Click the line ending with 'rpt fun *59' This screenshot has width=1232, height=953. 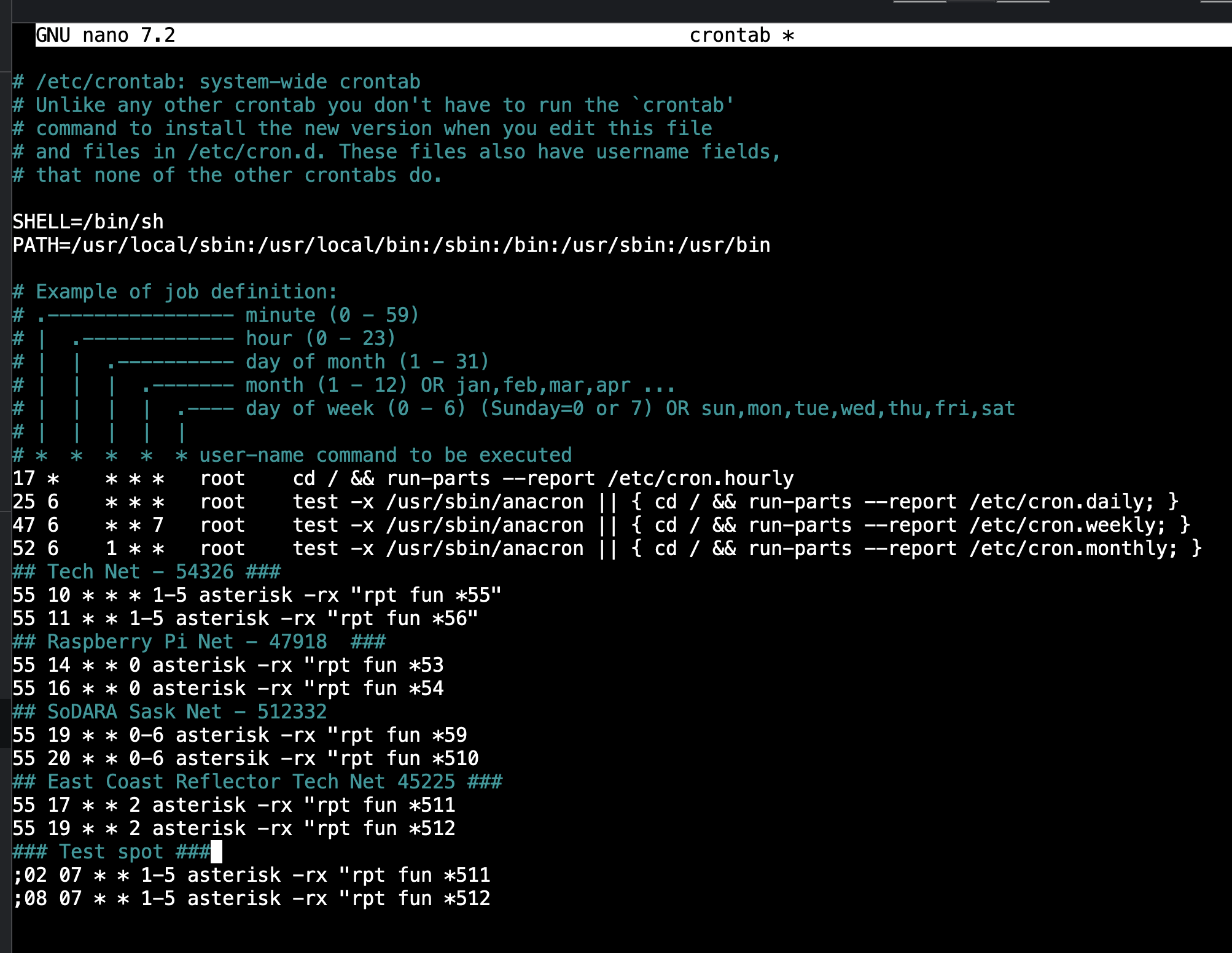(240, 735)
